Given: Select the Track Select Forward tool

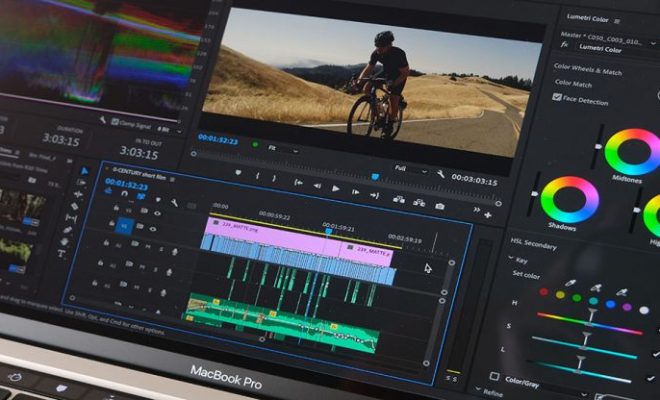Looking at the screenshot, I should [x=82, y=182].
